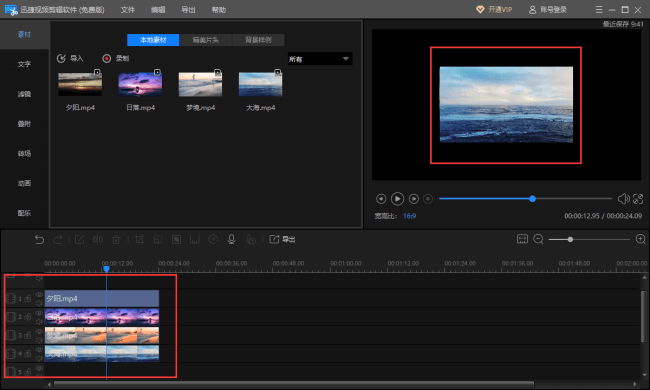Click the horizontal timeline scrollbar
The width and height of the screenshot is (650, 390).
click(x=294, y=384)
